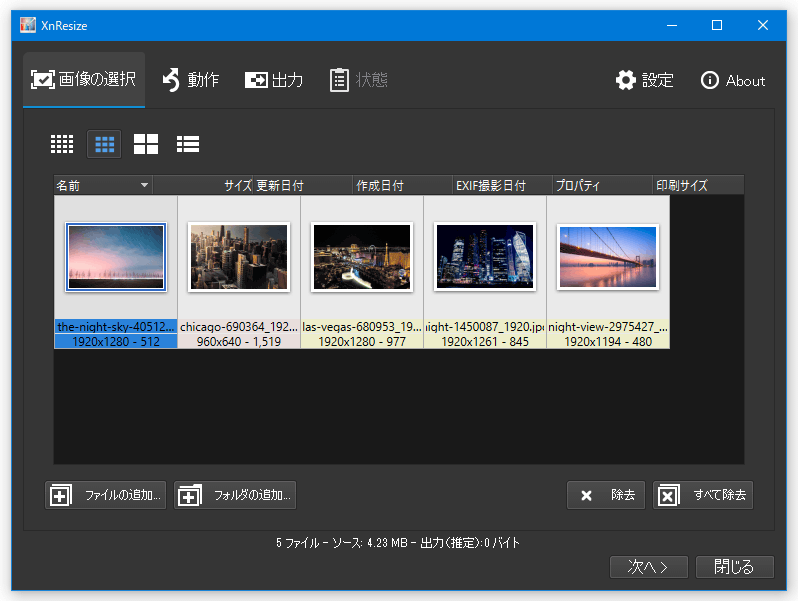
Task: Switch to large thumbnails view
Action: pos(146,144)
